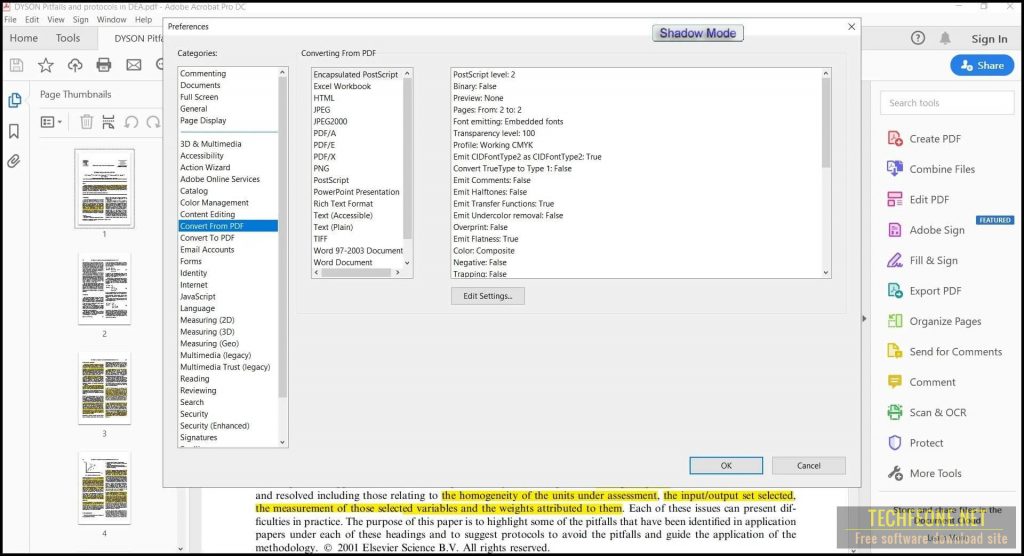Image resolution: width=1024 pixels, height=556 pixels.
Task: Print the document using the printer icon
Action: 104,65
